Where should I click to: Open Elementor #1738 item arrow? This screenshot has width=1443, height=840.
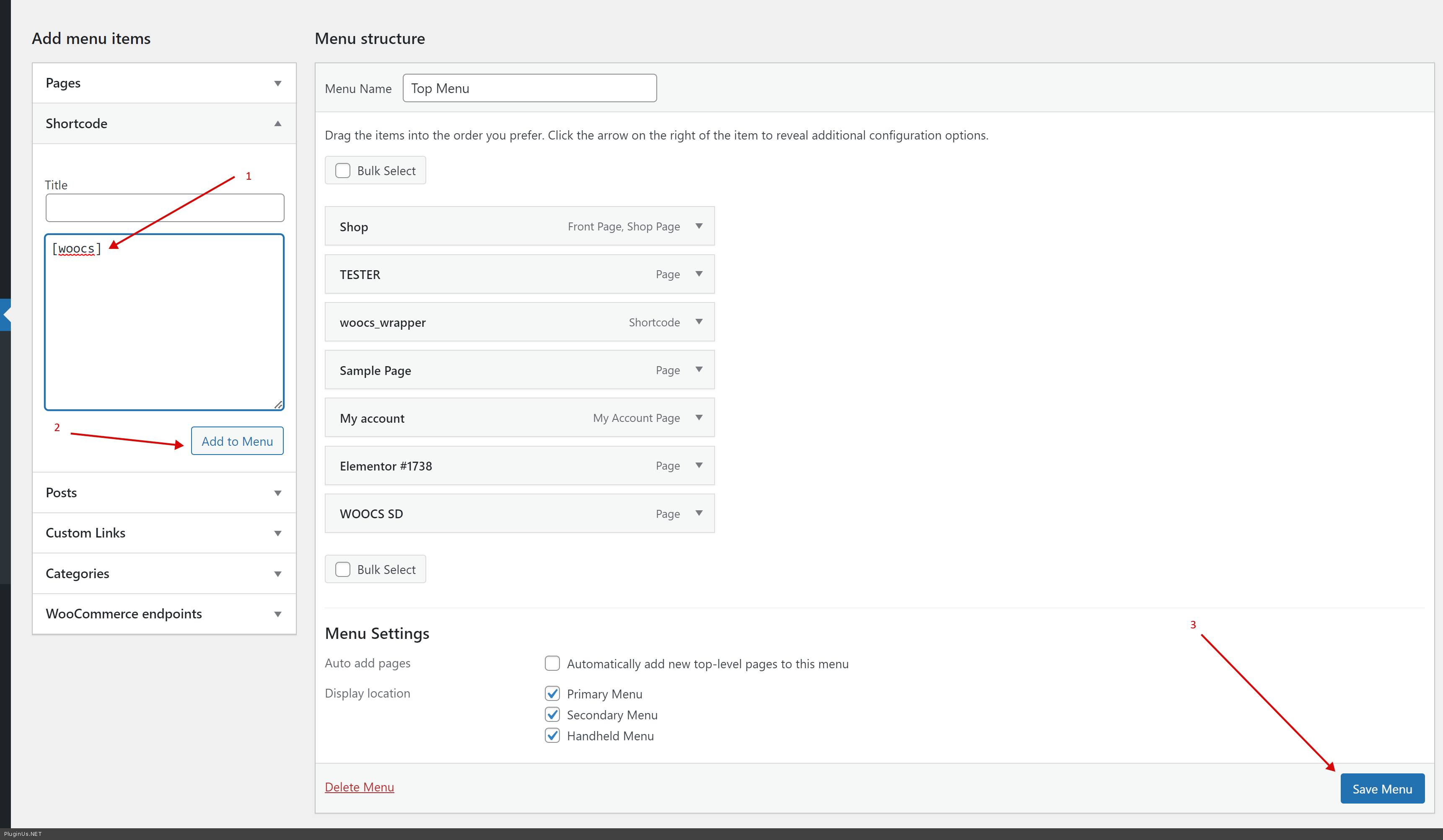tap(699, 465)
